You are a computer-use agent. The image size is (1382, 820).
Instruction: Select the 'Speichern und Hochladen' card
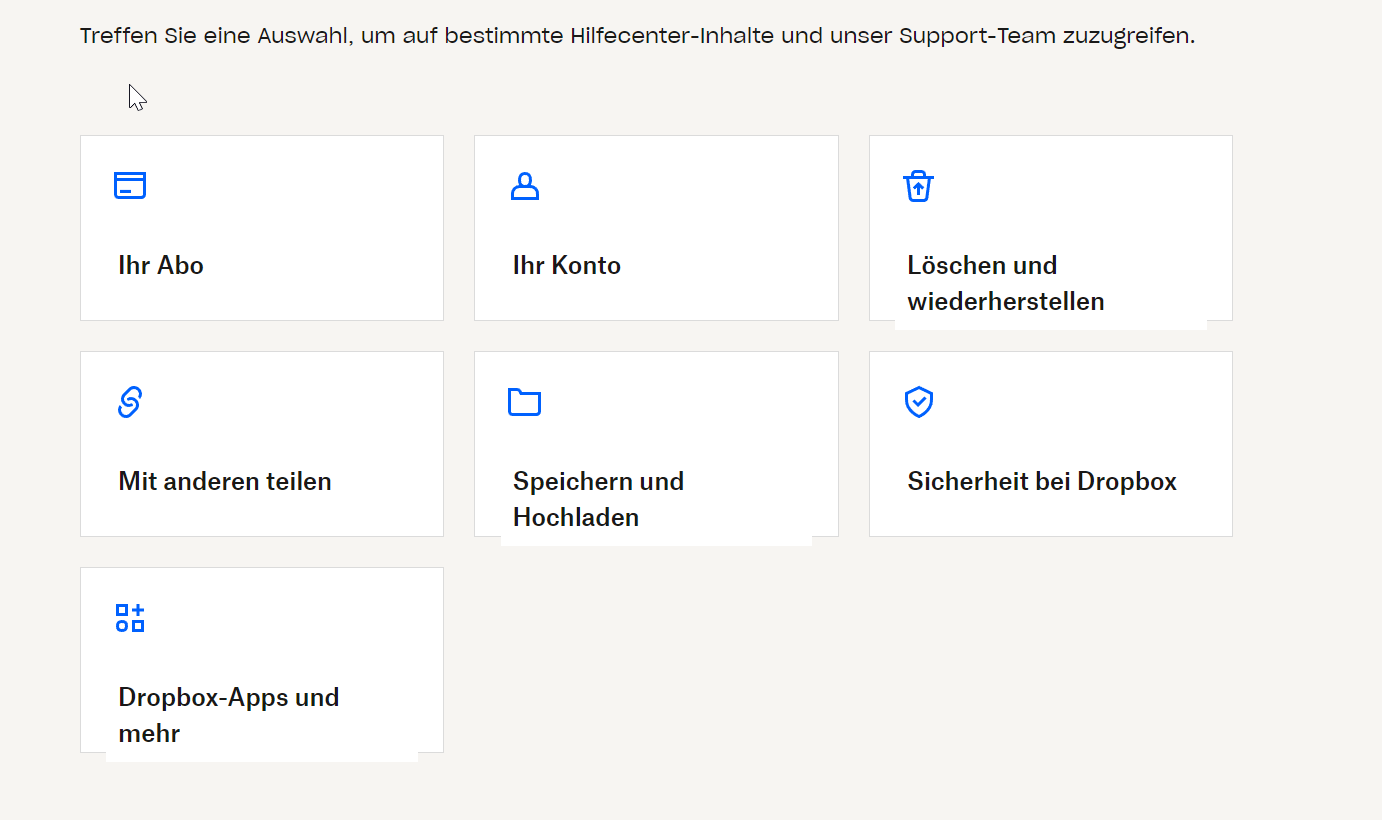[x=655, y=443]
